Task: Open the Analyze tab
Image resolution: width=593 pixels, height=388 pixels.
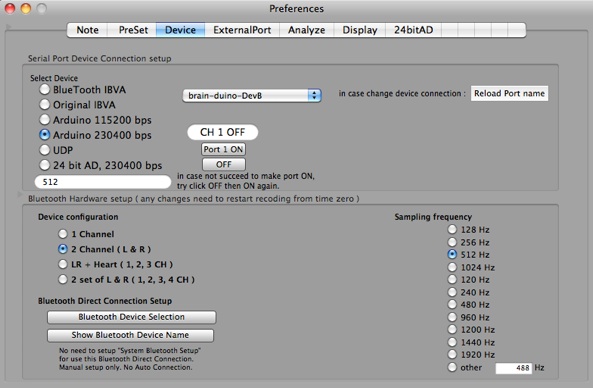Action: pyautogui.click(x=306, y=30)
